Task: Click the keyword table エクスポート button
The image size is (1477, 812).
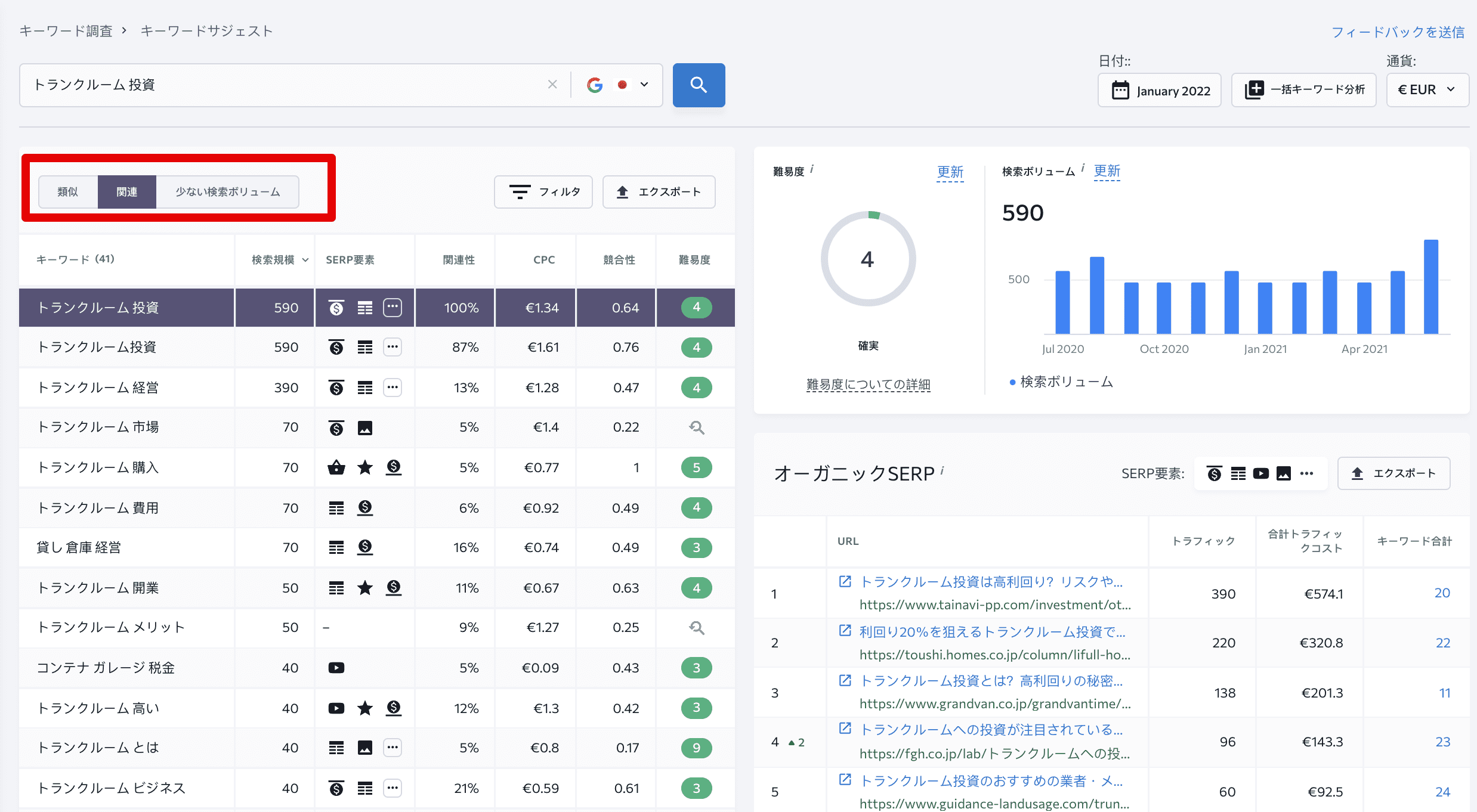Action: click(659, 192)
